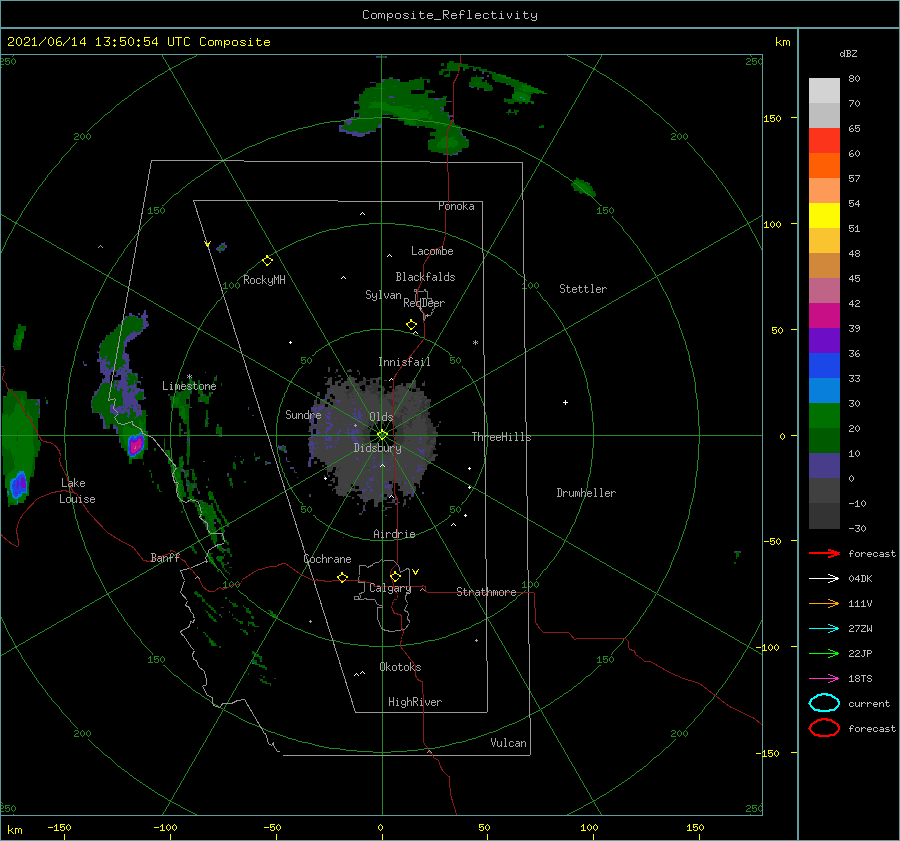Click yellow diamond marker inside Calgary

(395, 576)
